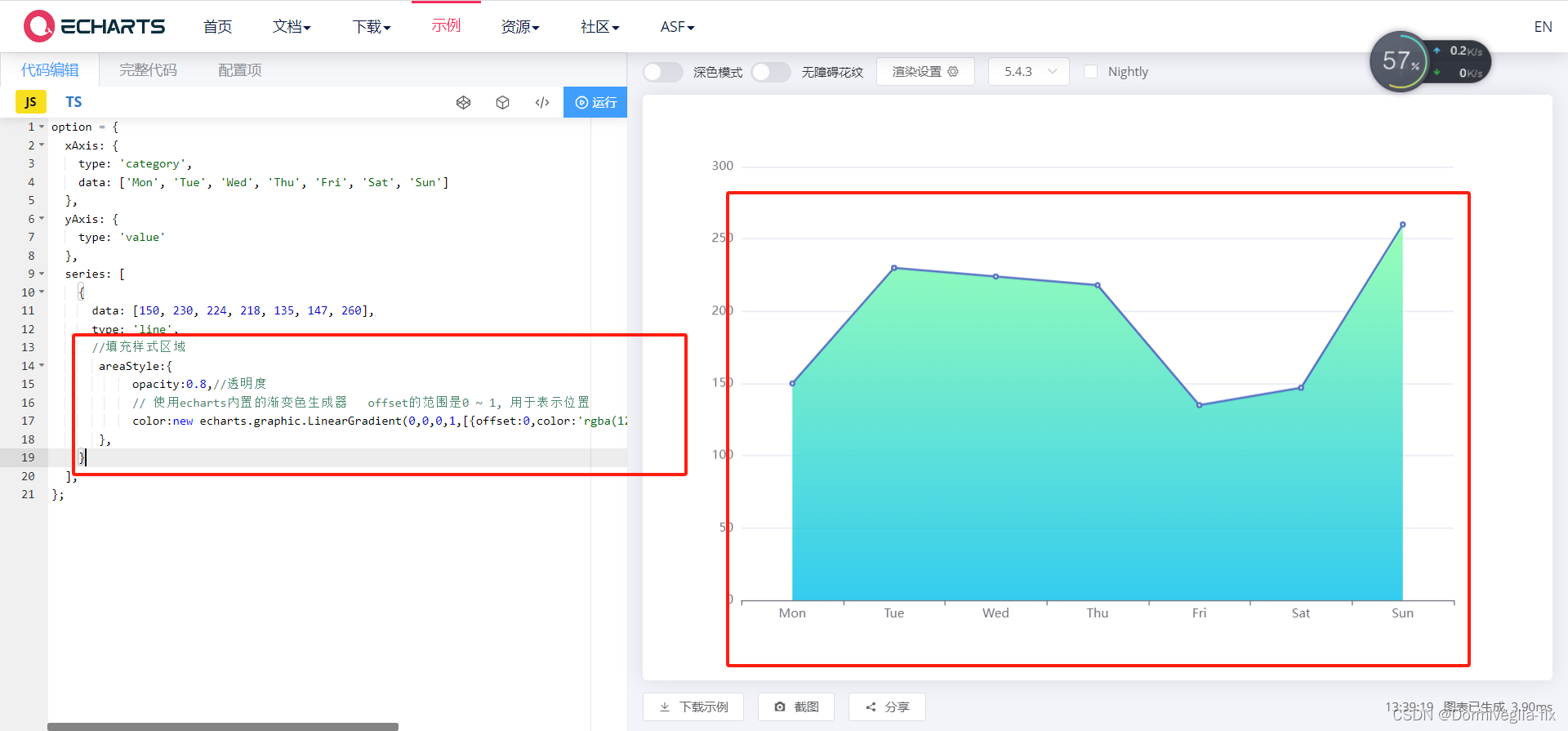Expand the 社区 menu
Viewport: 1568px width, 731px height.
tap(600, 27)
